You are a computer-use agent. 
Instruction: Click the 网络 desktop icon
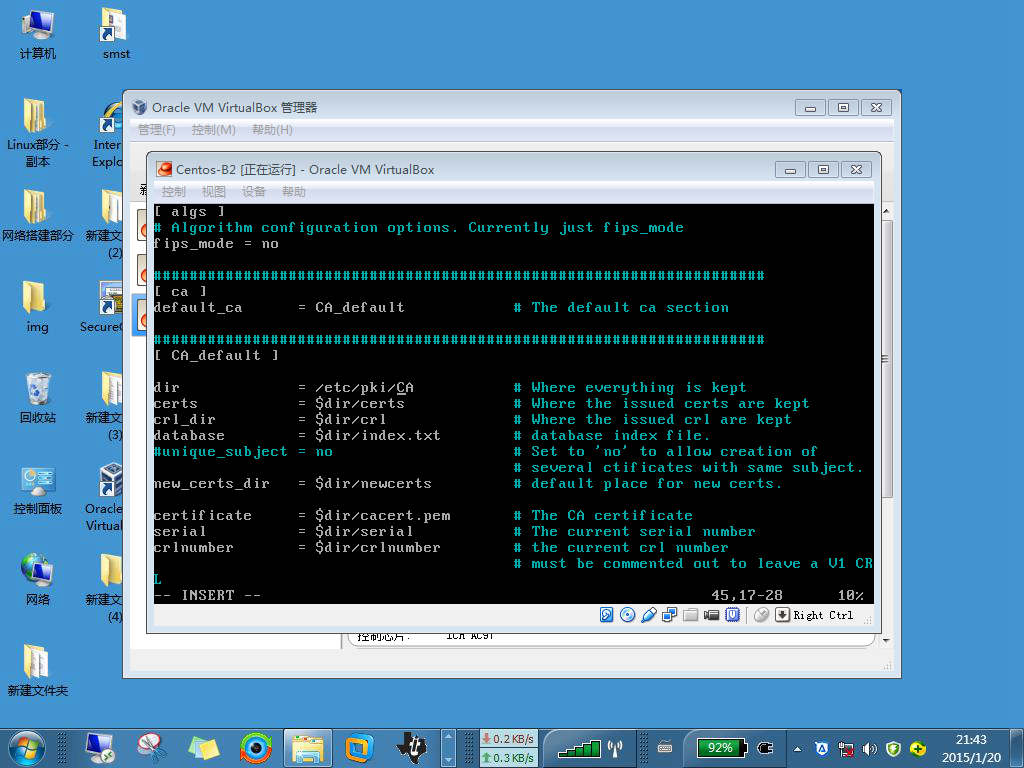(x=37, y=580)
